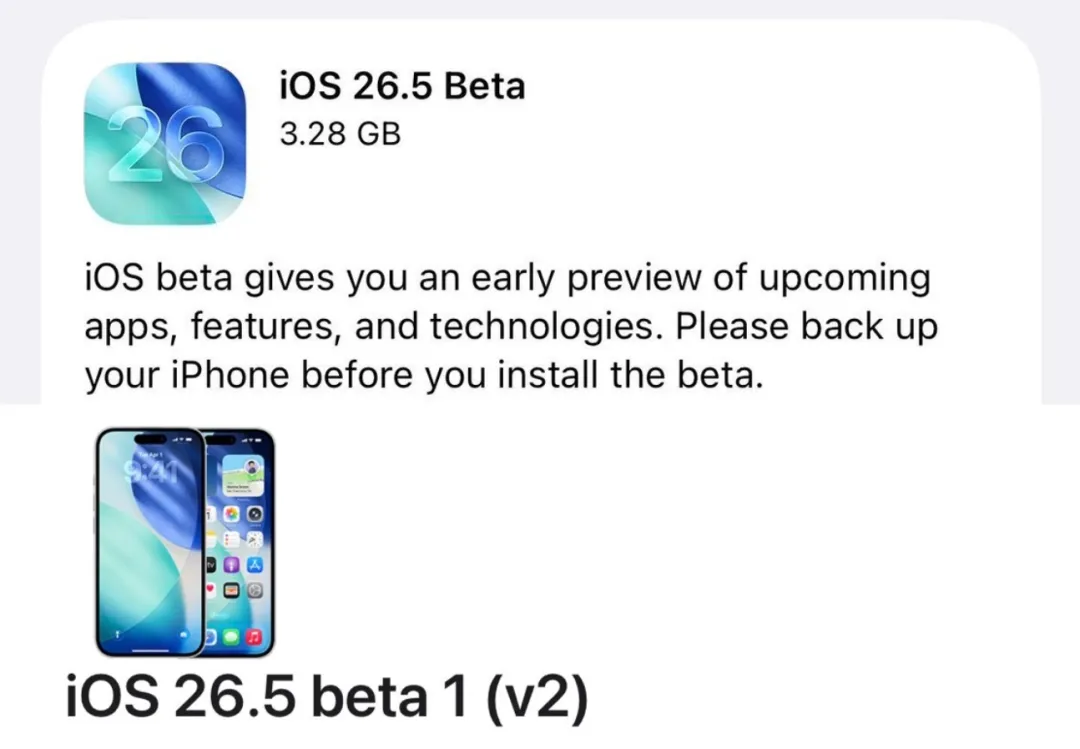Click the Photos app icon on the phone image
This screenshot has width=1080, height=749.
(231, 514)
